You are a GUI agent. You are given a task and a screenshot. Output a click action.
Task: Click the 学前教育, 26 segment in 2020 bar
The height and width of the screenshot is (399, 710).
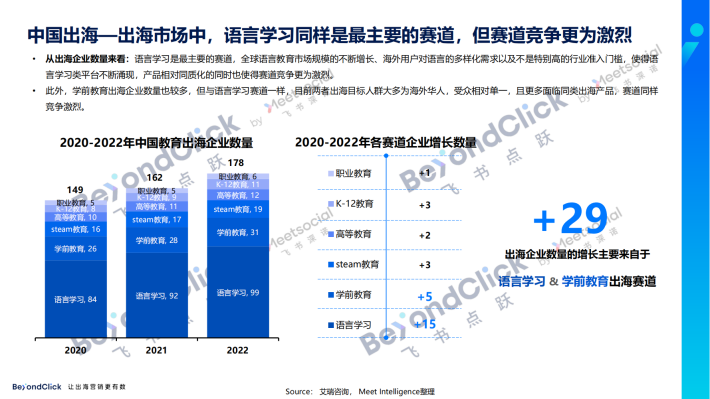76,249
